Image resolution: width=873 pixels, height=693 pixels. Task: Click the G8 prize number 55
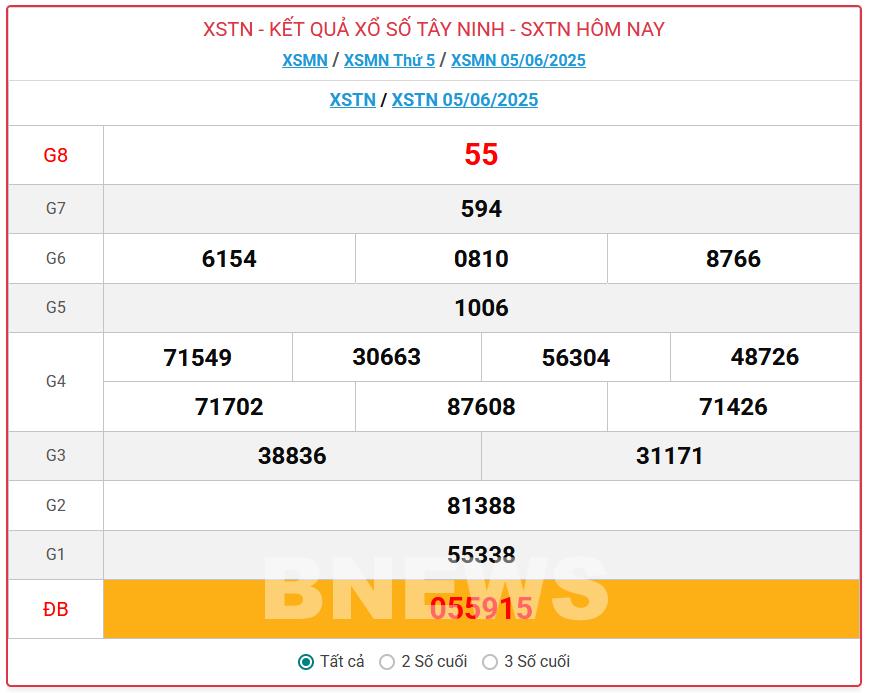(x=481, y=155)
